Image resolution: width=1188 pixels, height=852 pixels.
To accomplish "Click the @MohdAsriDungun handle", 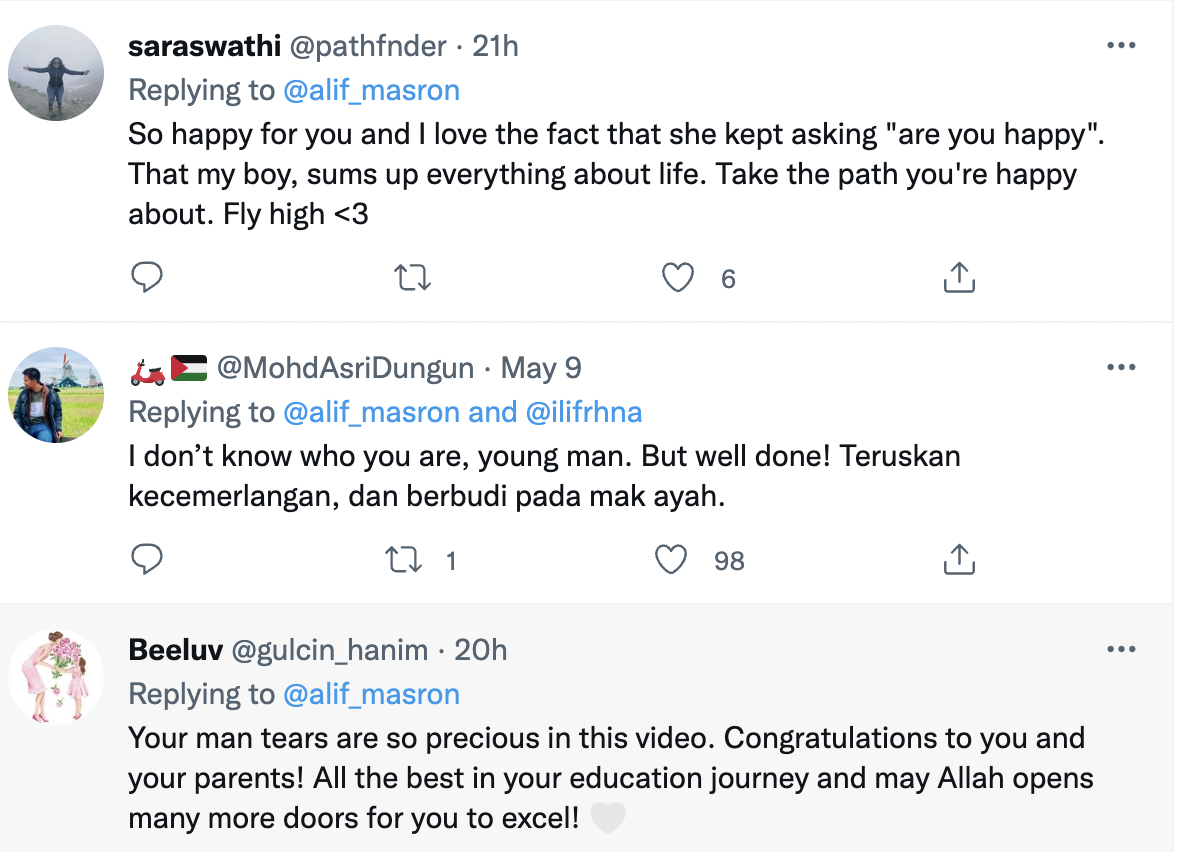I will tap(345, 368).
